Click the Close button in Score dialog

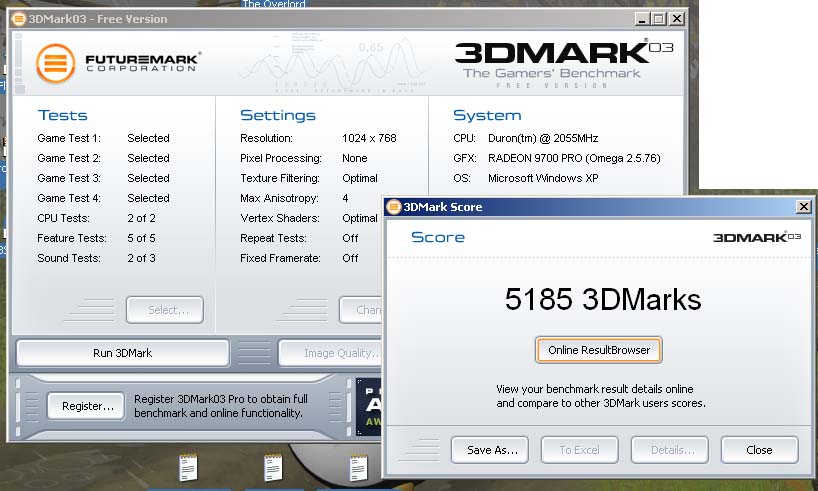760,450
